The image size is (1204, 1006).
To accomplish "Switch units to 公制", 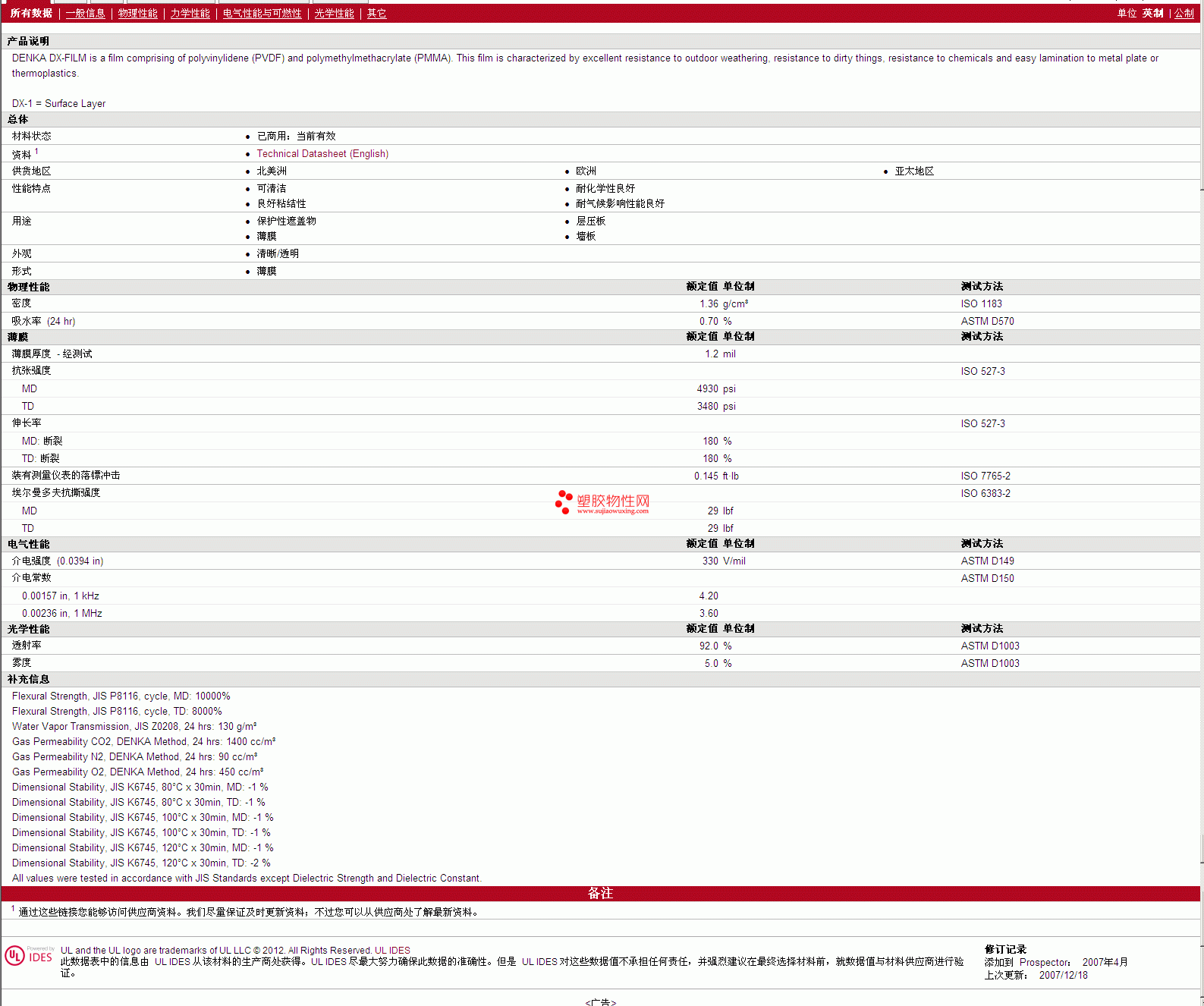I will [x=1184, y=14].
